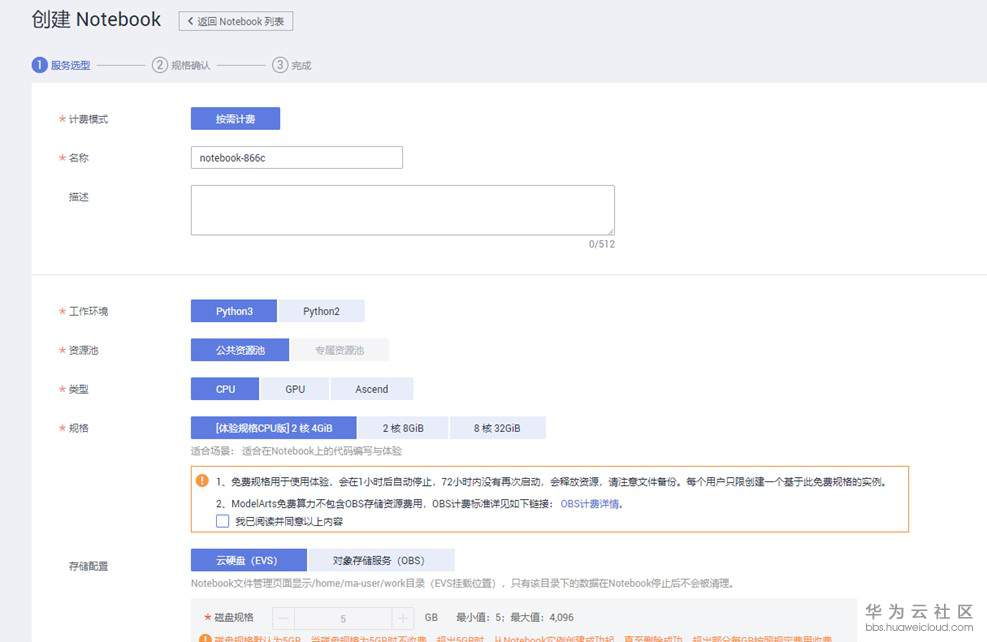Image resolution: width=987 pixels, height=642 pixels.
Task: Choose 按需计费 billing mode
Action: [235, 118]
